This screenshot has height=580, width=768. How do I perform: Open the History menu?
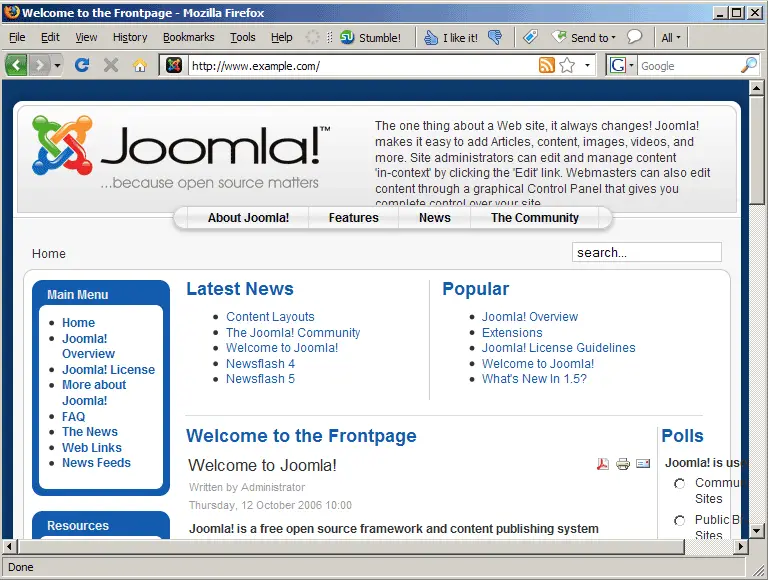pos(130,37)
